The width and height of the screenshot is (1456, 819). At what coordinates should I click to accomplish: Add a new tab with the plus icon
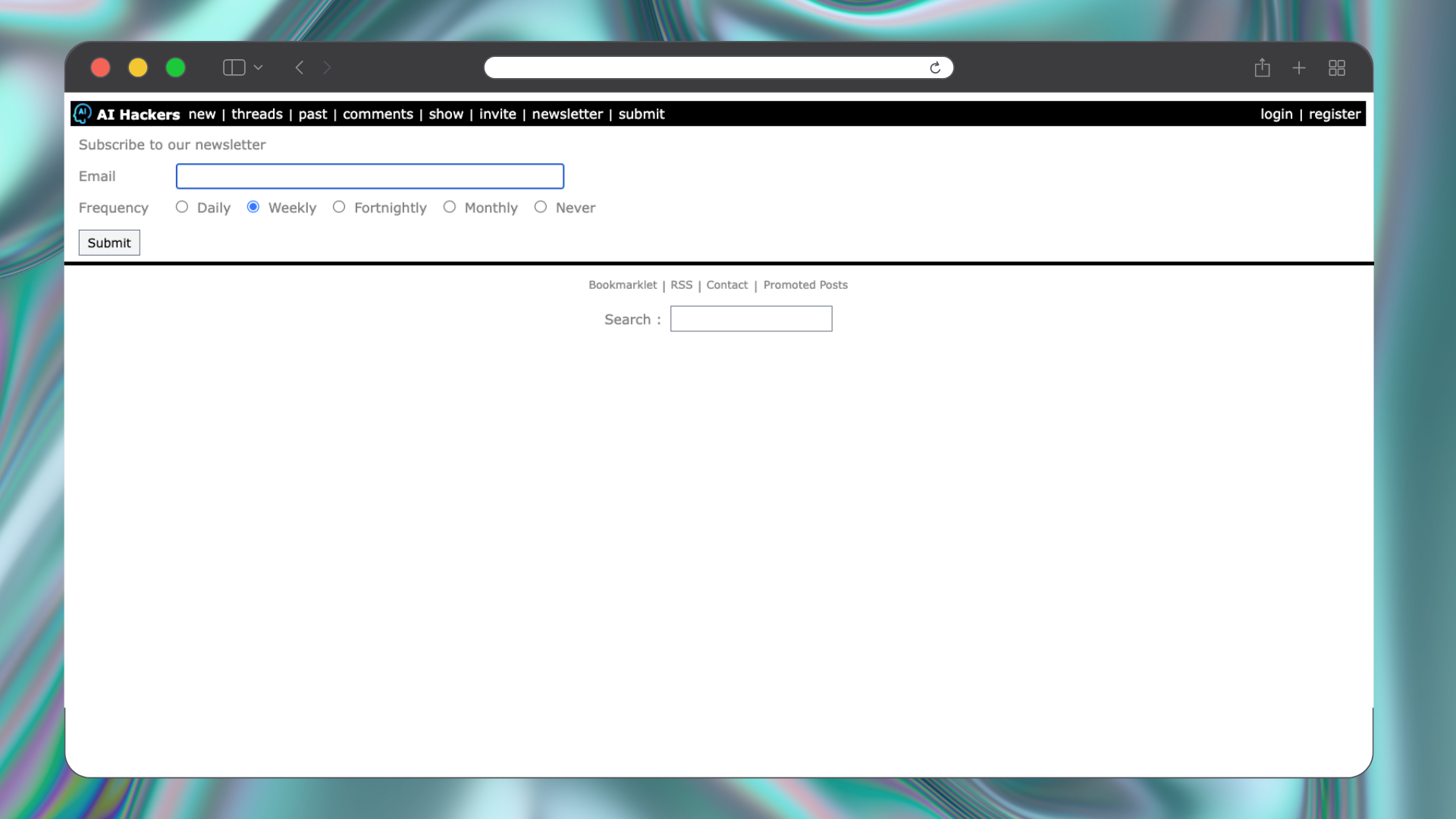[1299, 67]
